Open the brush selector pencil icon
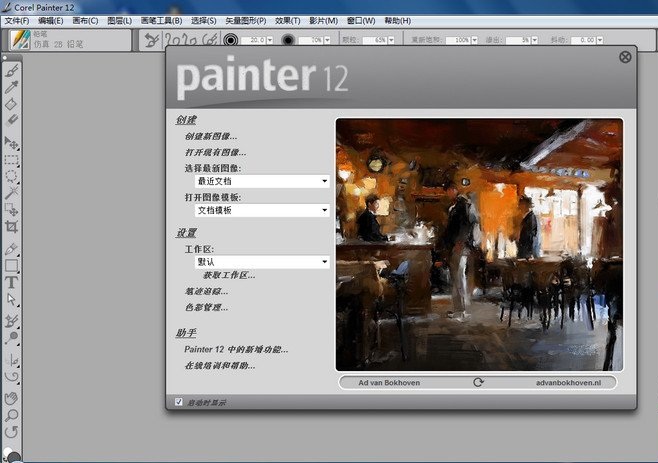658x463 pixels. pyautogui.click(x=20, y=40)
